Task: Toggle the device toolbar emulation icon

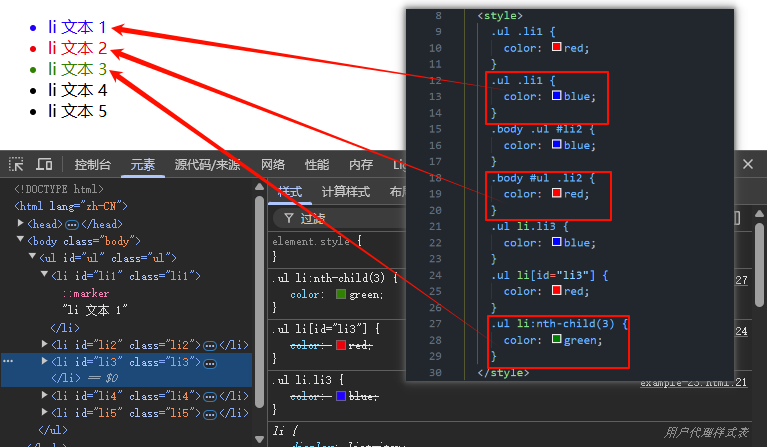Action: tap(44, 164)
